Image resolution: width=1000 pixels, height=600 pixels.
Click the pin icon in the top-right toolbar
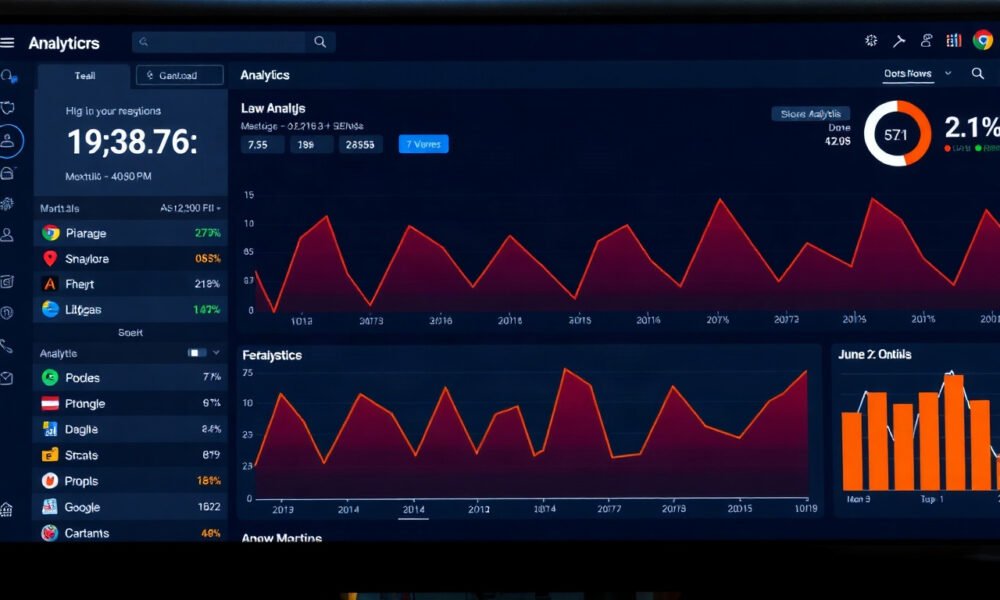899,41
